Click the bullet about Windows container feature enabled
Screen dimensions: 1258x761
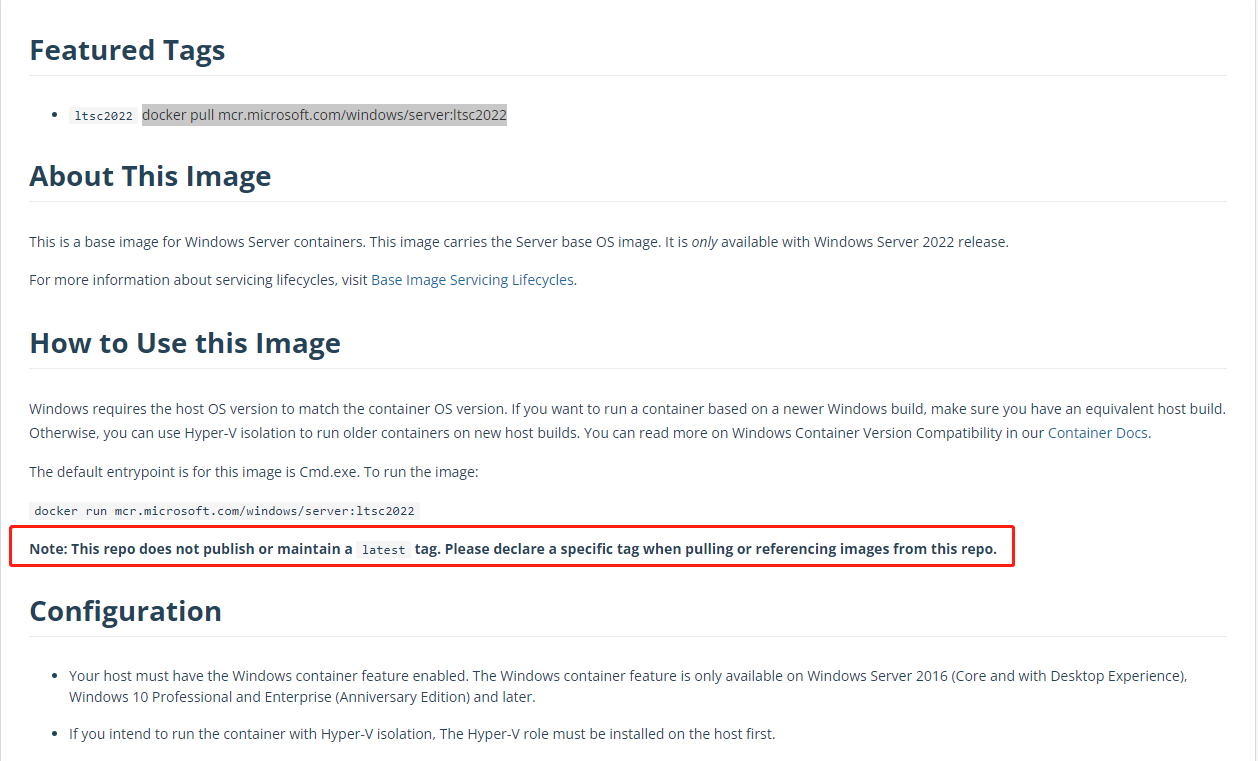628,686
